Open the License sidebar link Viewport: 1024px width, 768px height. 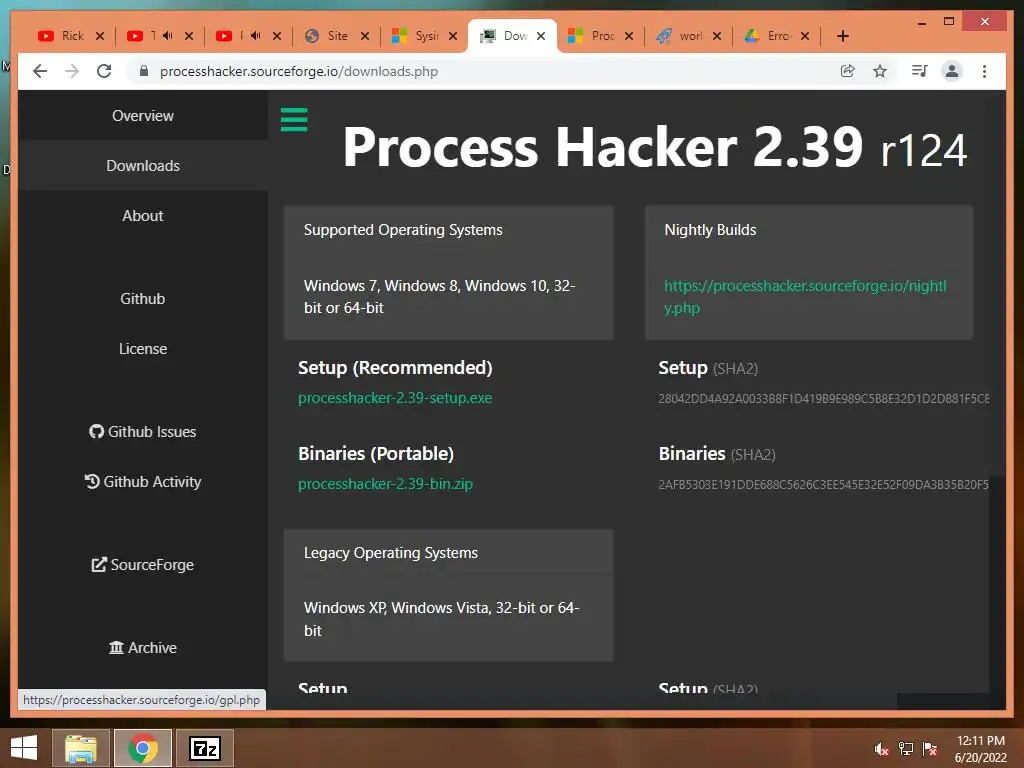point(143,349)
